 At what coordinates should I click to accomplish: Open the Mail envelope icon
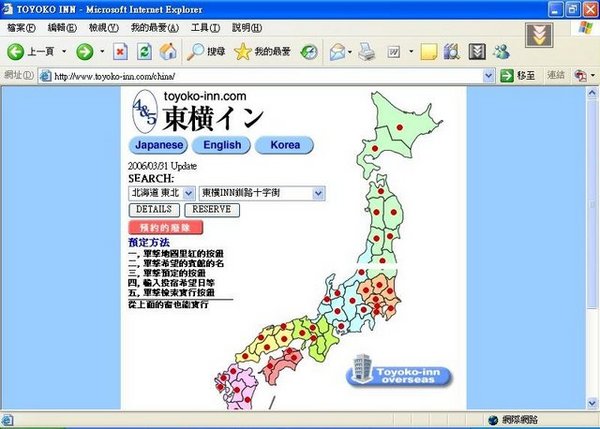point(337,52)
